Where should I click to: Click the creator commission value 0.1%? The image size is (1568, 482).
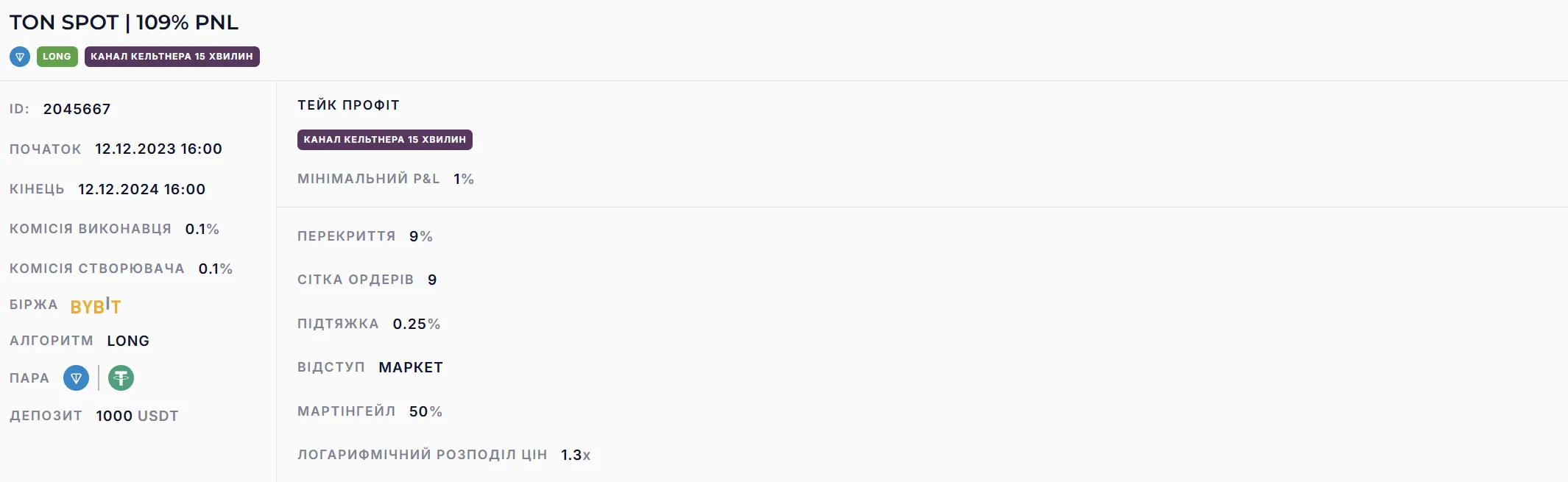click(215, 269)
